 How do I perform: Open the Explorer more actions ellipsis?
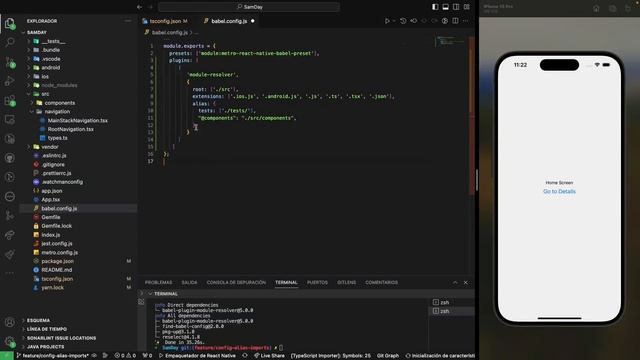[128, 21]
